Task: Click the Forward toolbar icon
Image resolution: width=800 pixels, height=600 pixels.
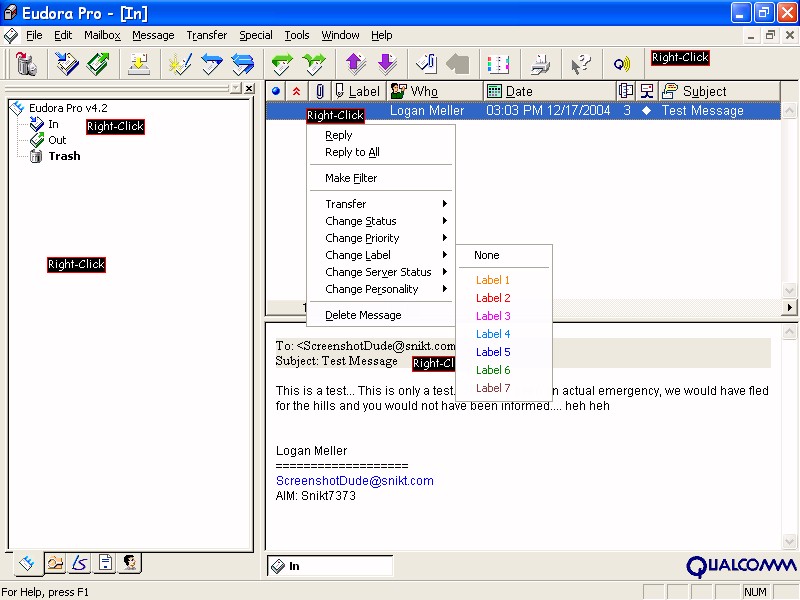Action: [x=282, y=64]
